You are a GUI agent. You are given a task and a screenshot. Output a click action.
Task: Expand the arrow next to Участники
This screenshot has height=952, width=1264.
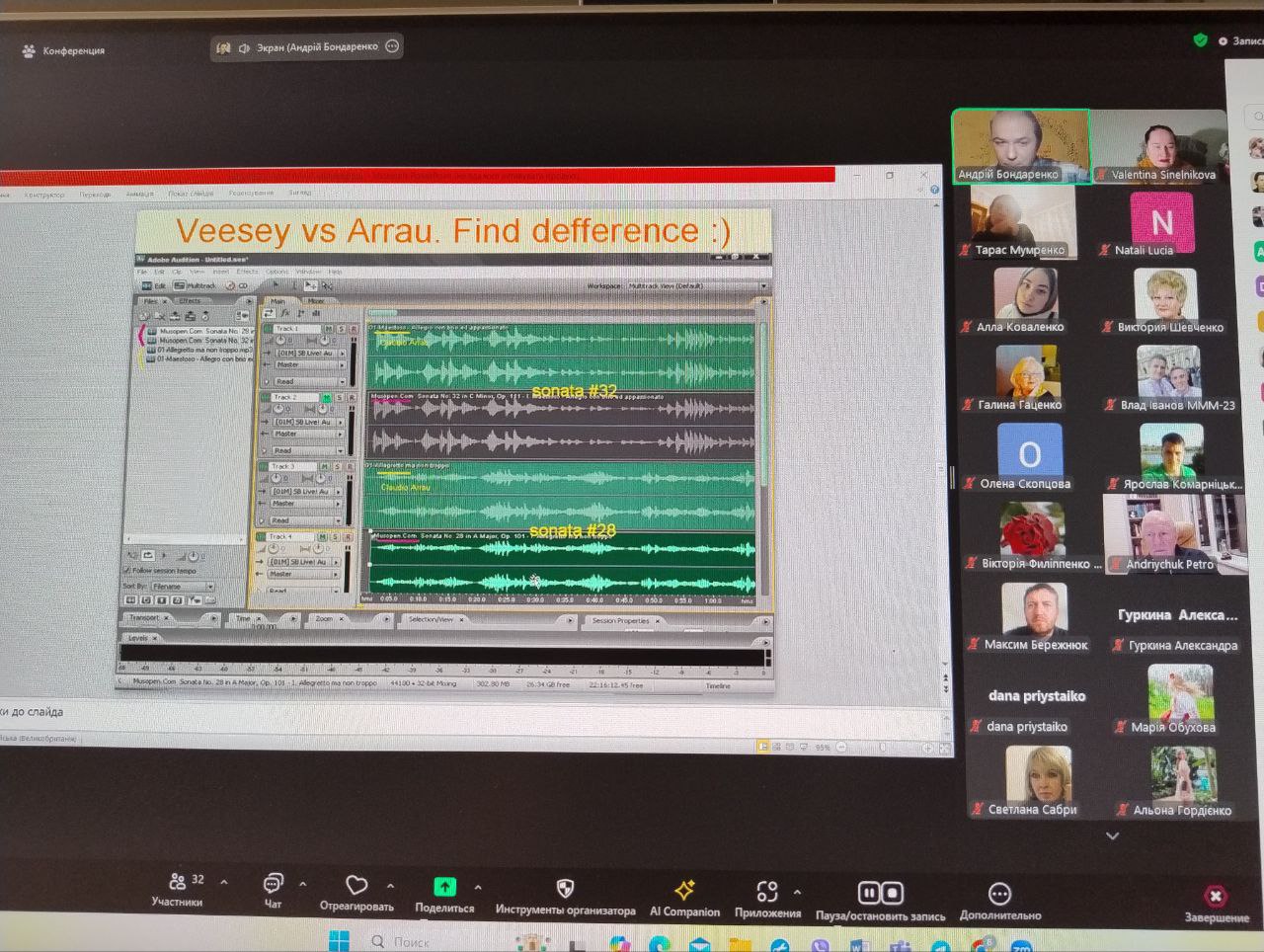point(224,882)
